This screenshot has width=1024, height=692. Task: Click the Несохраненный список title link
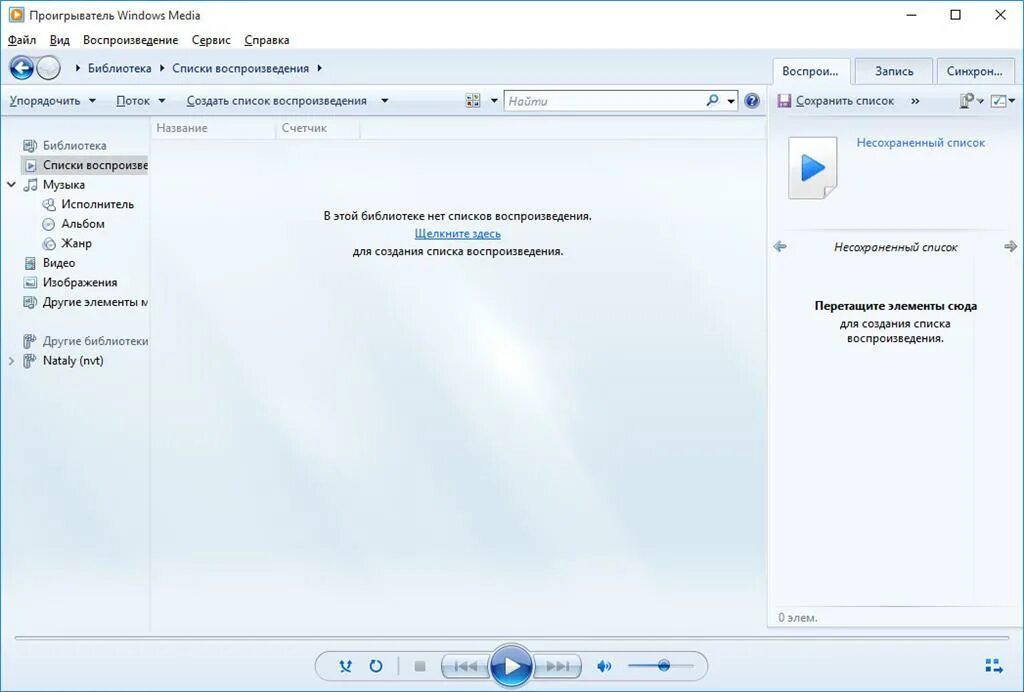(920, 142)
